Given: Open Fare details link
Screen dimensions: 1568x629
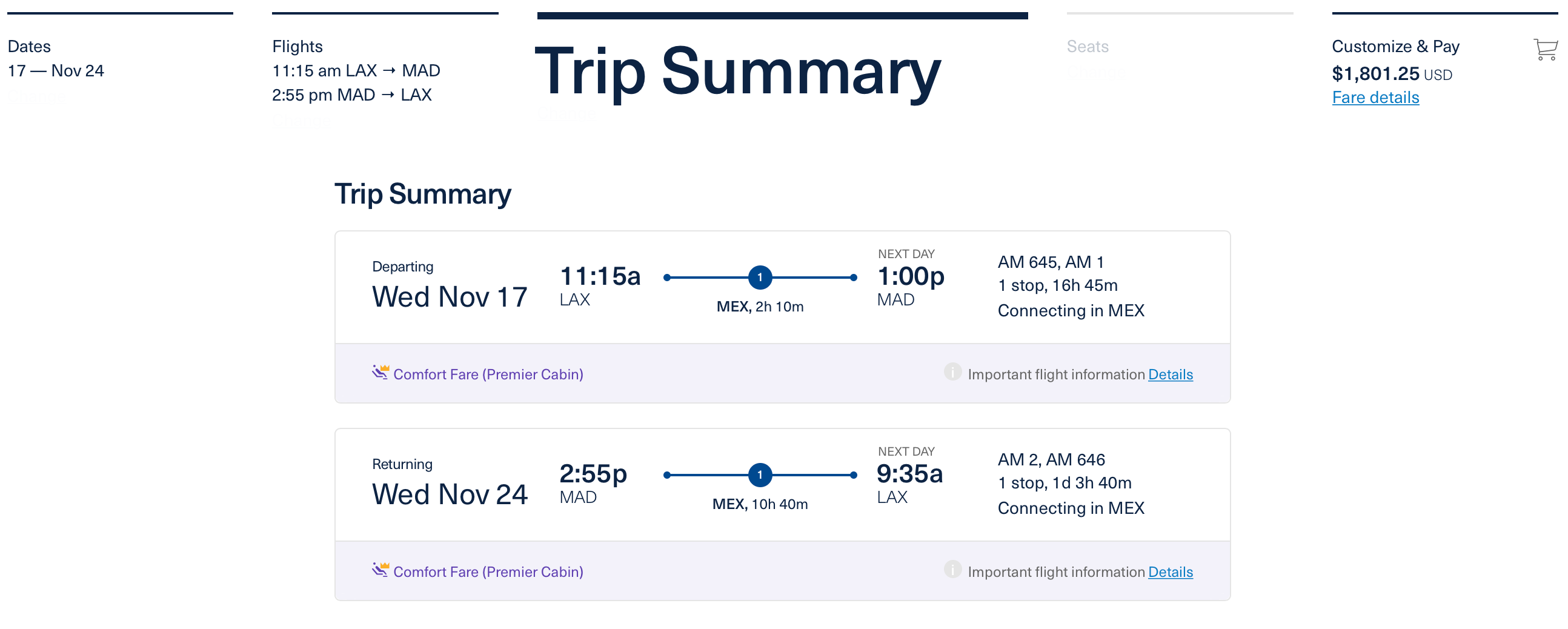Looking at the screenshot, I should (1375, 97).
